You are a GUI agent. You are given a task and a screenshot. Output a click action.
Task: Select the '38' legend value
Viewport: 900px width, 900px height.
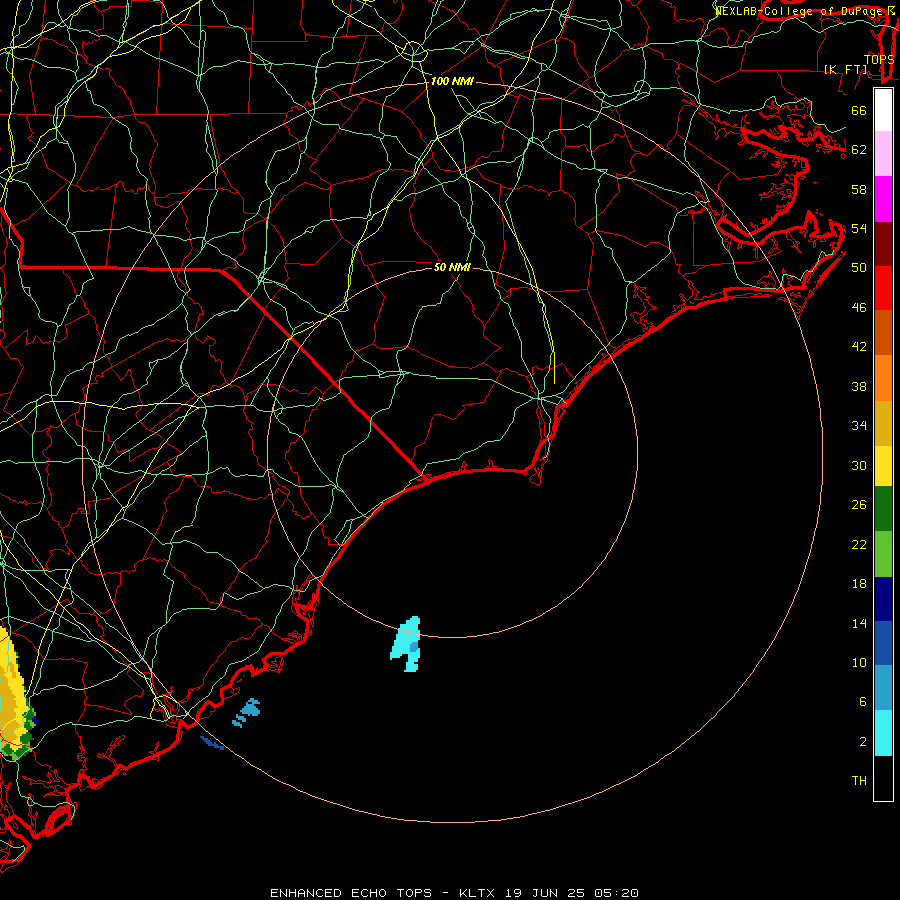click(x=859, y=386)
